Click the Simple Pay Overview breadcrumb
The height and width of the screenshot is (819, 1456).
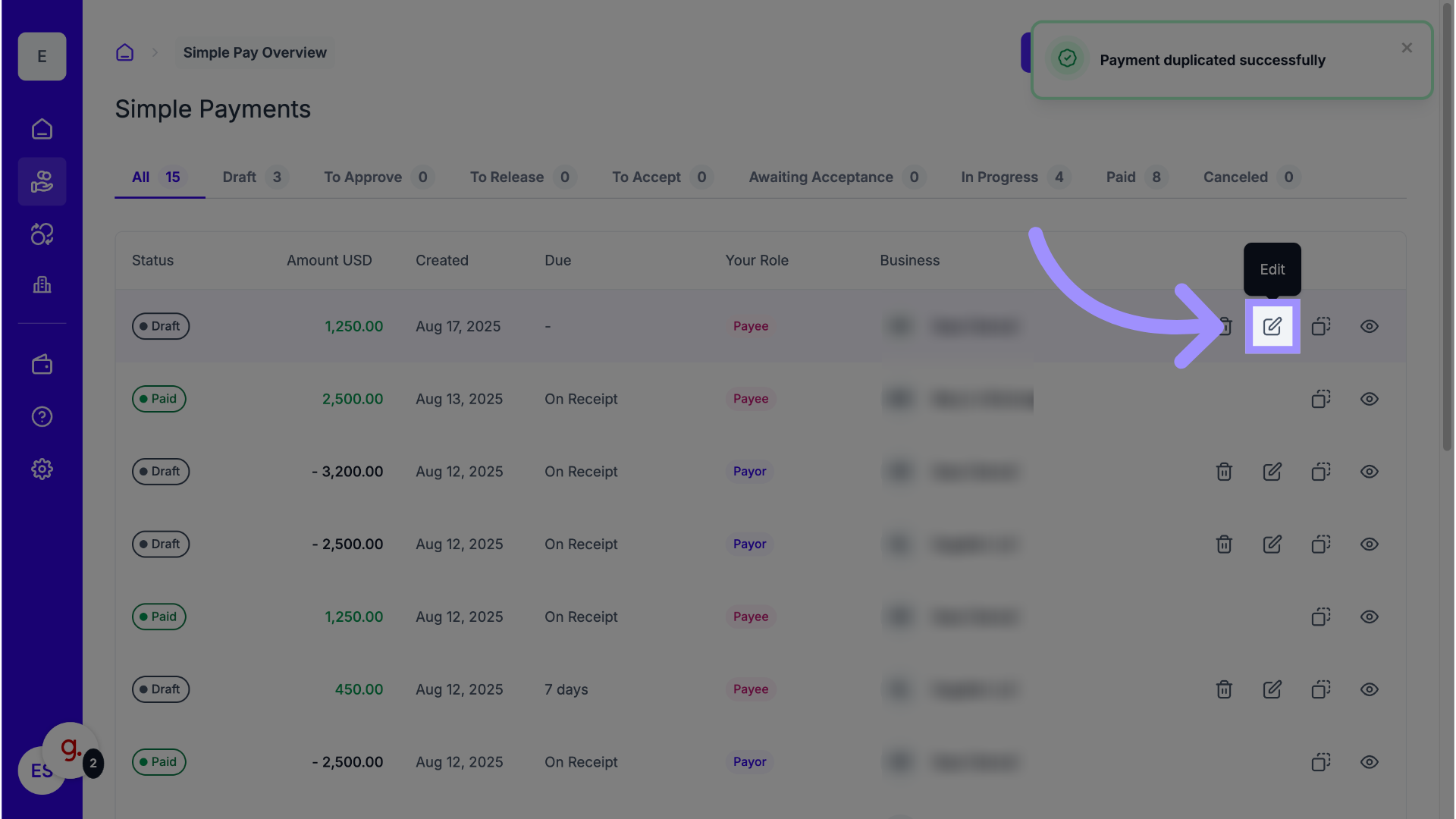pos(255,52)
